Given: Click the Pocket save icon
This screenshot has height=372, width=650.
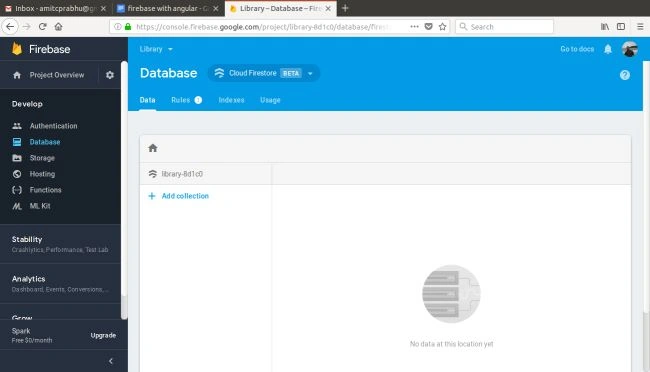Looking at the screenshot, I should tap(429, 27).
